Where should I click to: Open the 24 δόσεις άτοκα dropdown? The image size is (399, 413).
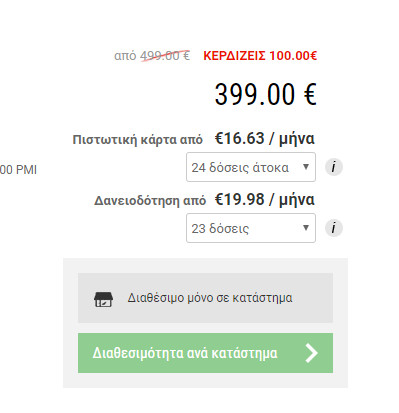click(251, 167)
